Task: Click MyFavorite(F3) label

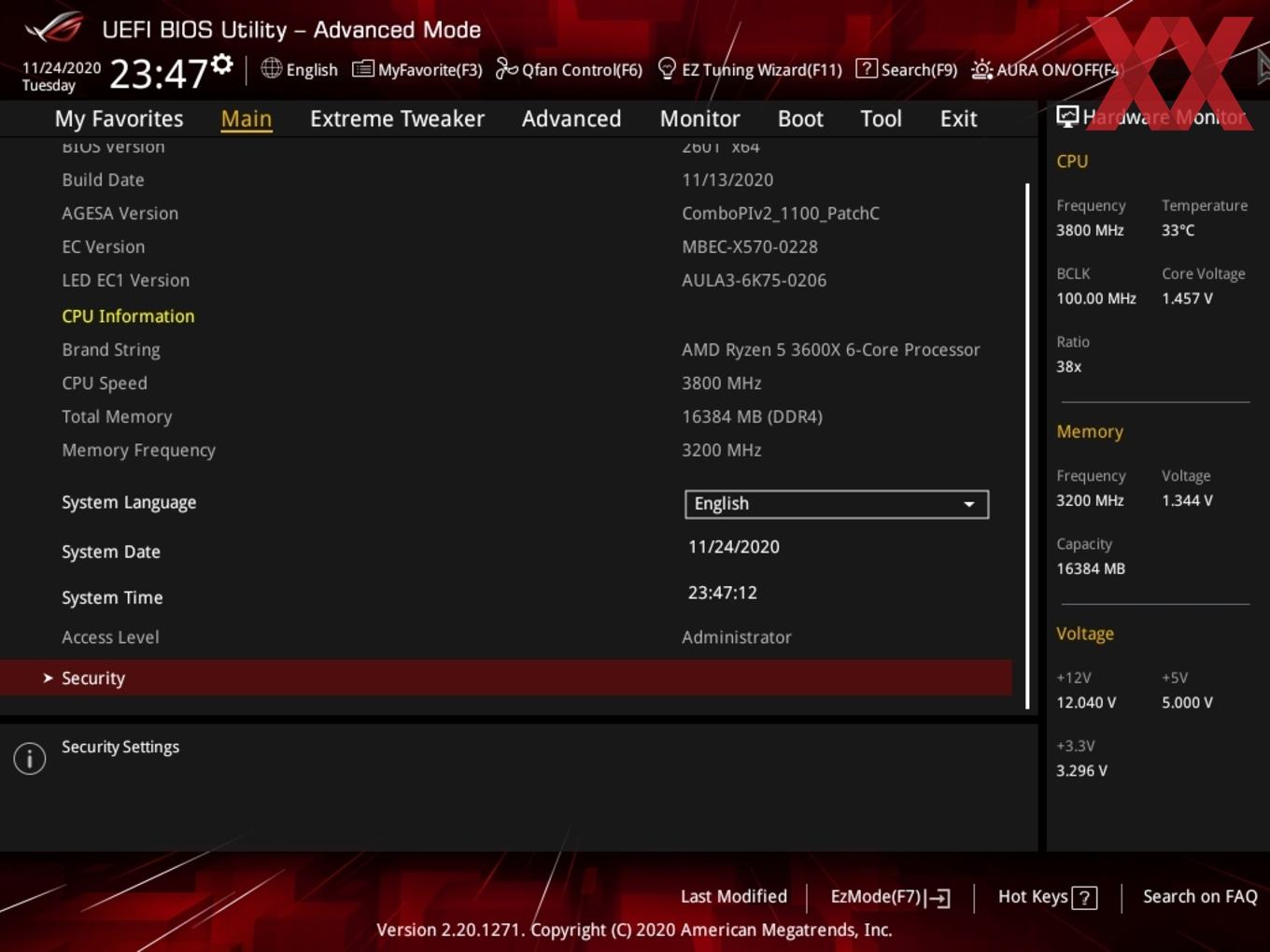Action: 430,69
